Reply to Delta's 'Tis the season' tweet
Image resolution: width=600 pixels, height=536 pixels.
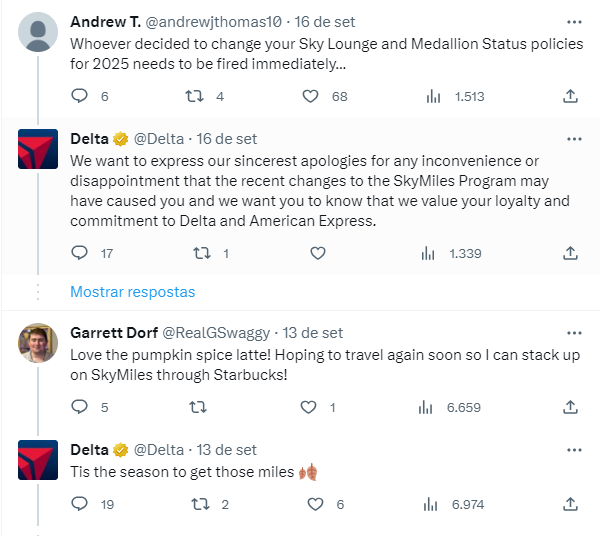click(x=81, y=505)
